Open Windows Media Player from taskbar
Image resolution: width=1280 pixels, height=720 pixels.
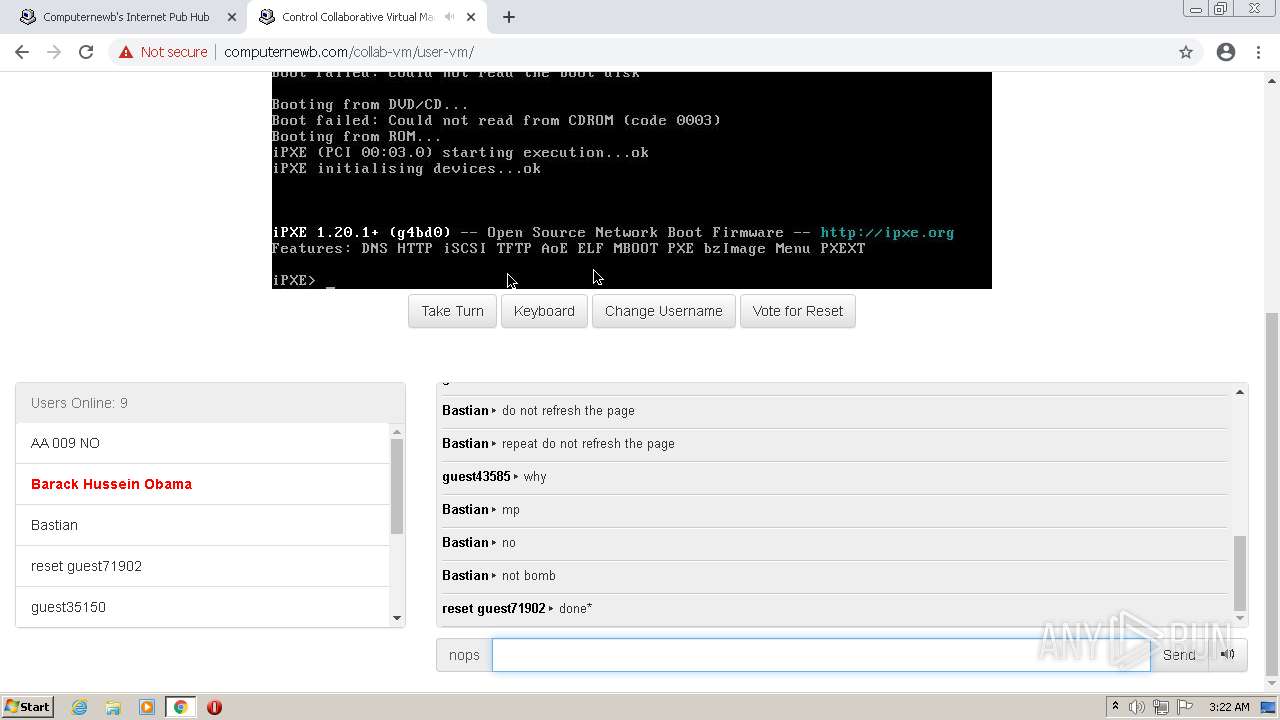click(x=147, y=707)
